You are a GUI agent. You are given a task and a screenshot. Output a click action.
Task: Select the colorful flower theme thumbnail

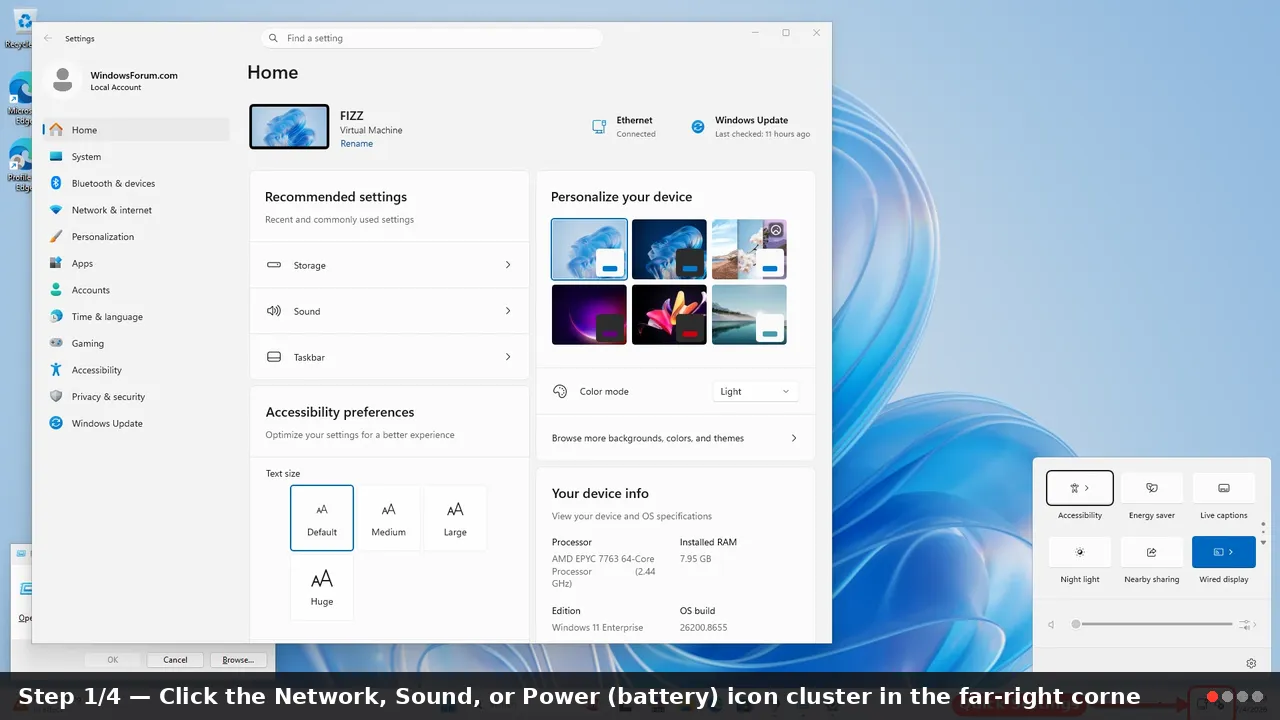click(669, 314)
